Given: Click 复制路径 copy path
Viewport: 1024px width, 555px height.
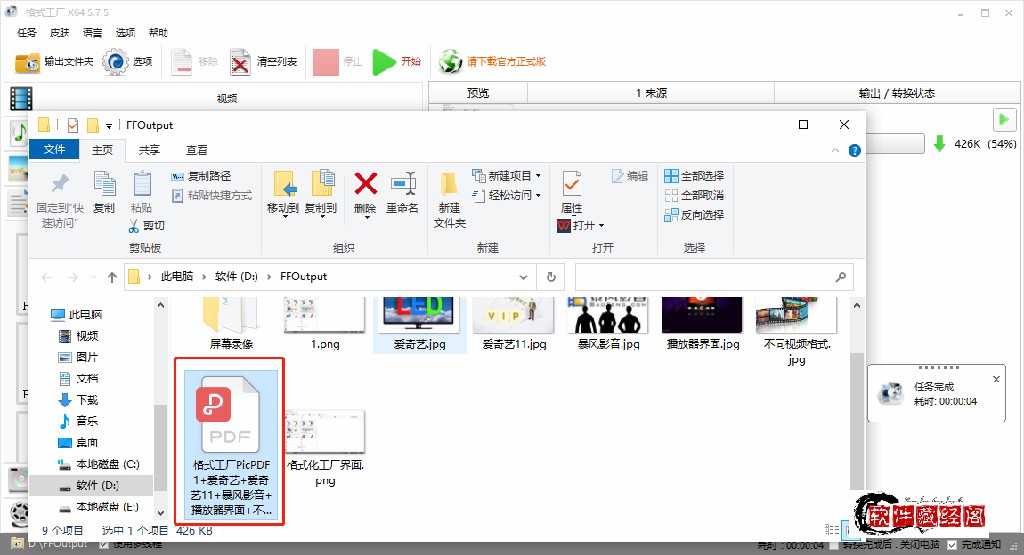Looking at the screenshot, I should click(x=201, y=176).
